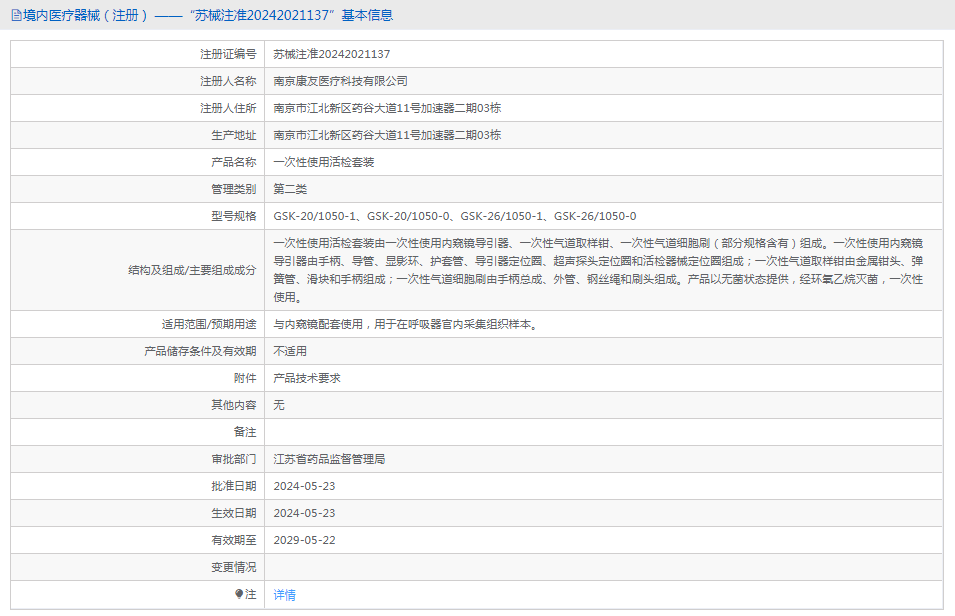Viewport: 955px width, 616px height.
Task: Click expiry date 2029-05-22
Action: click(x=305, y=540)
